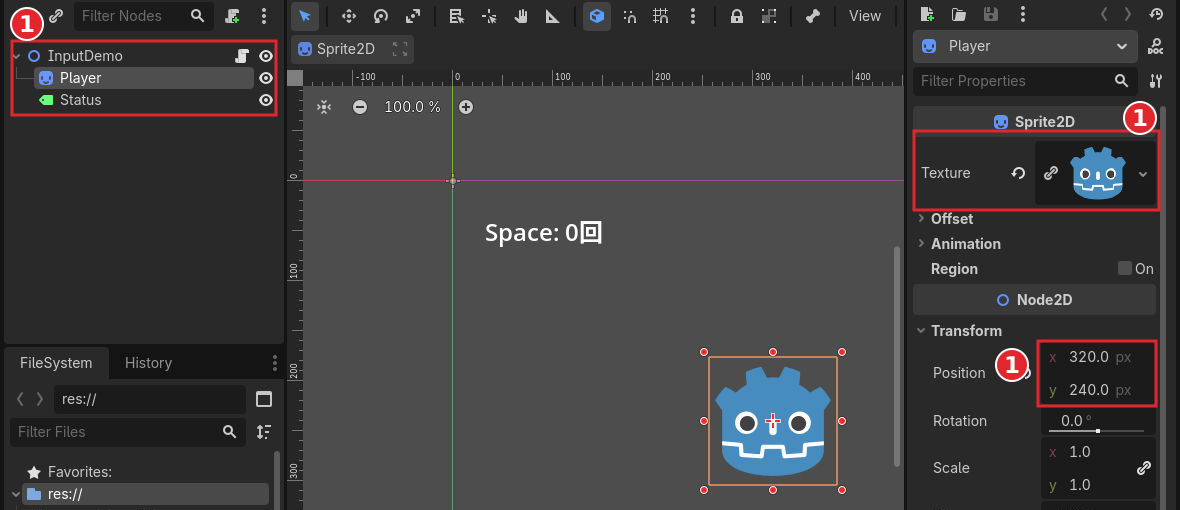This screenshot has height=510, width=1180.
Task: Toggle Use Local Space cube button
Action: pyautogui.click(x=597, y=16)
